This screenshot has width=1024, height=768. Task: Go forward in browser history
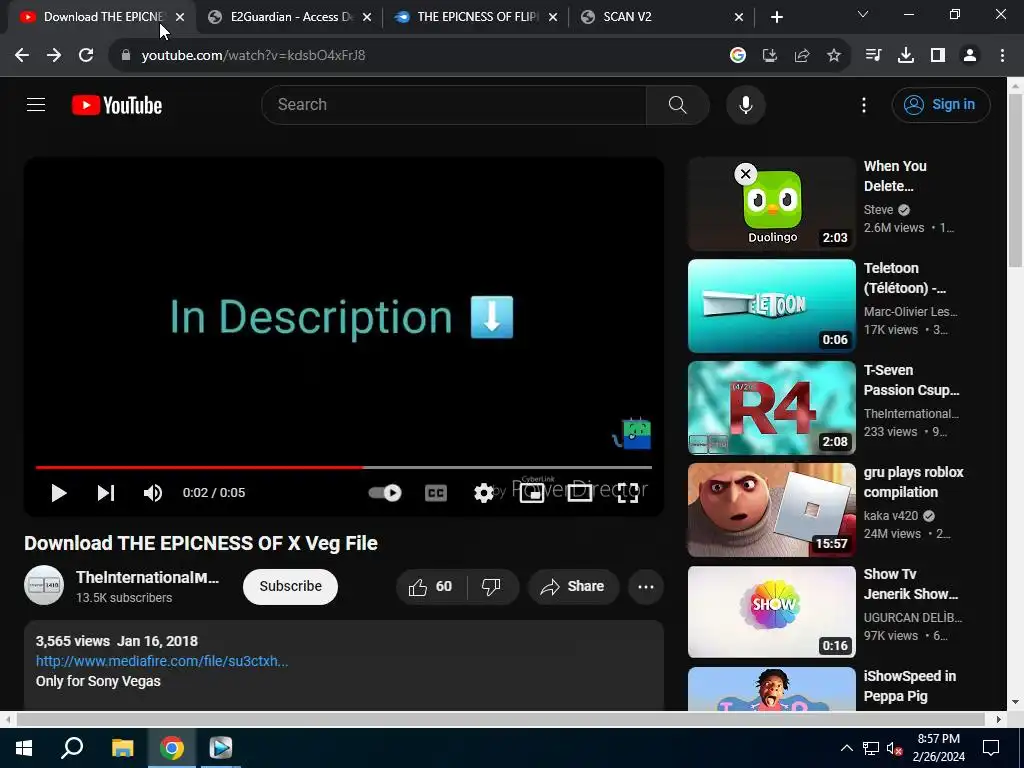(54, 56)
